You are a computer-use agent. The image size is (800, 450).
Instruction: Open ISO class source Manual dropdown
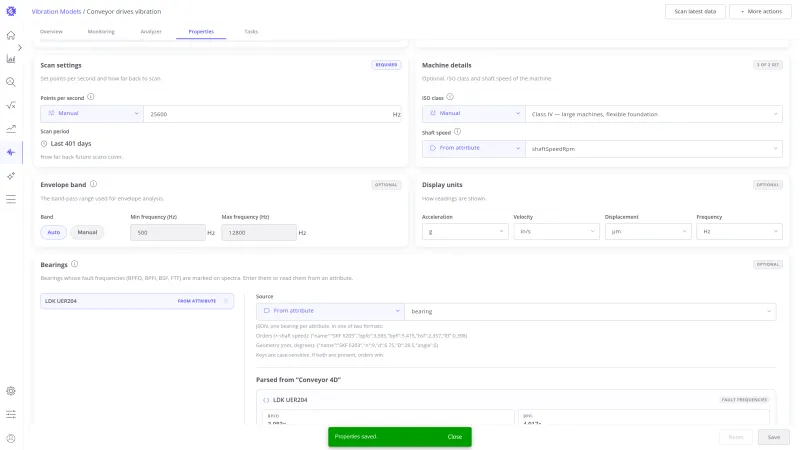[473, 114]
